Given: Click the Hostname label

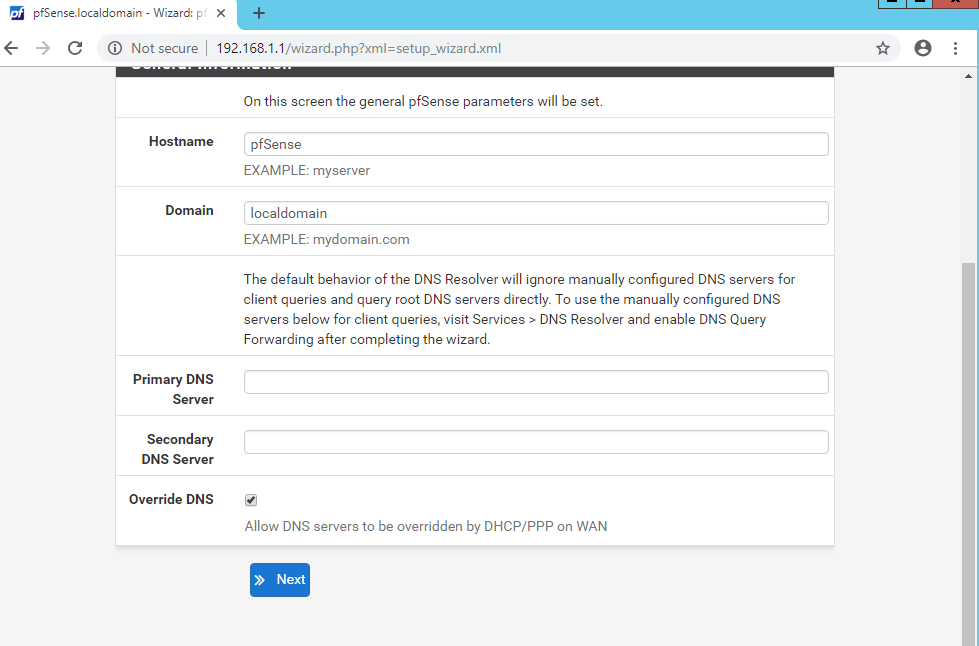Looking at the screenshot, I should [181, 142].
